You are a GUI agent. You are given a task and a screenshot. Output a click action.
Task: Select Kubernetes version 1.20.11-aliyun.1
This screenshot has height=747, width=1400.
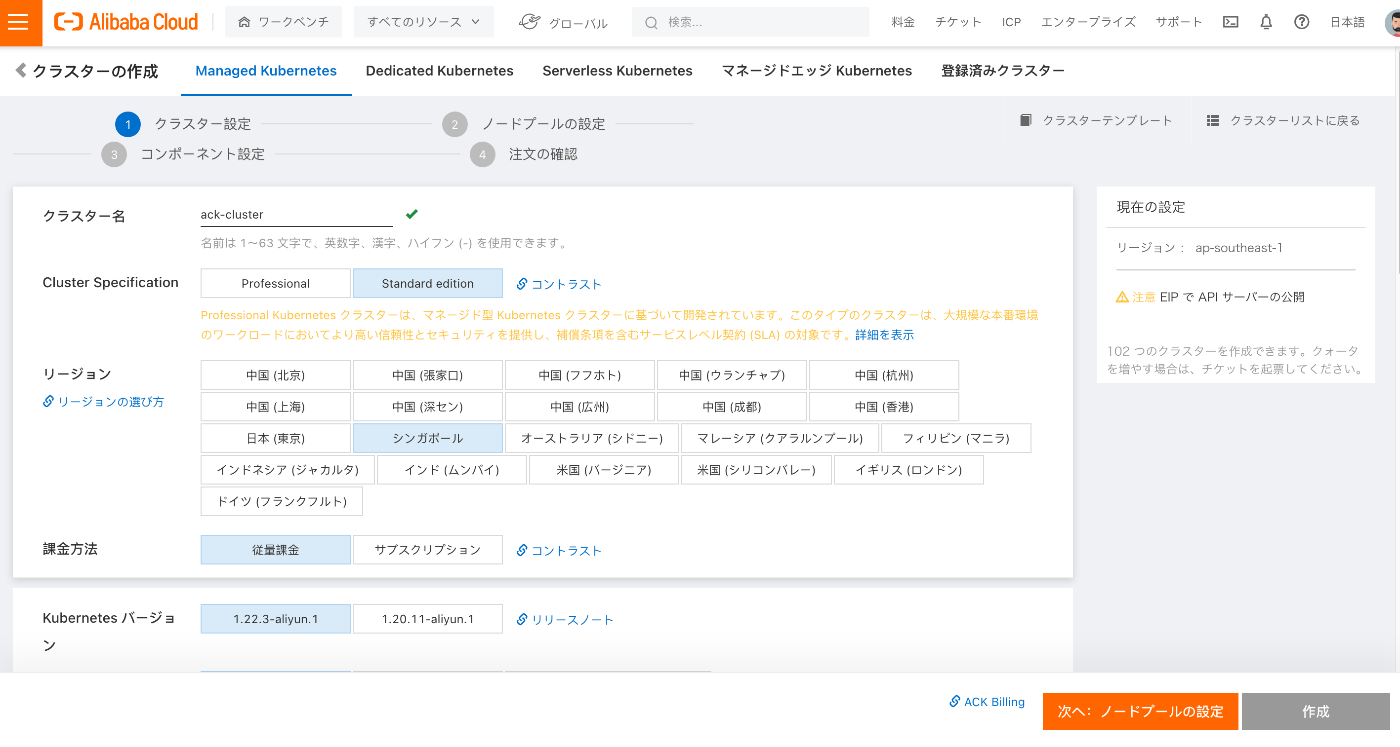tap(428, 619)
